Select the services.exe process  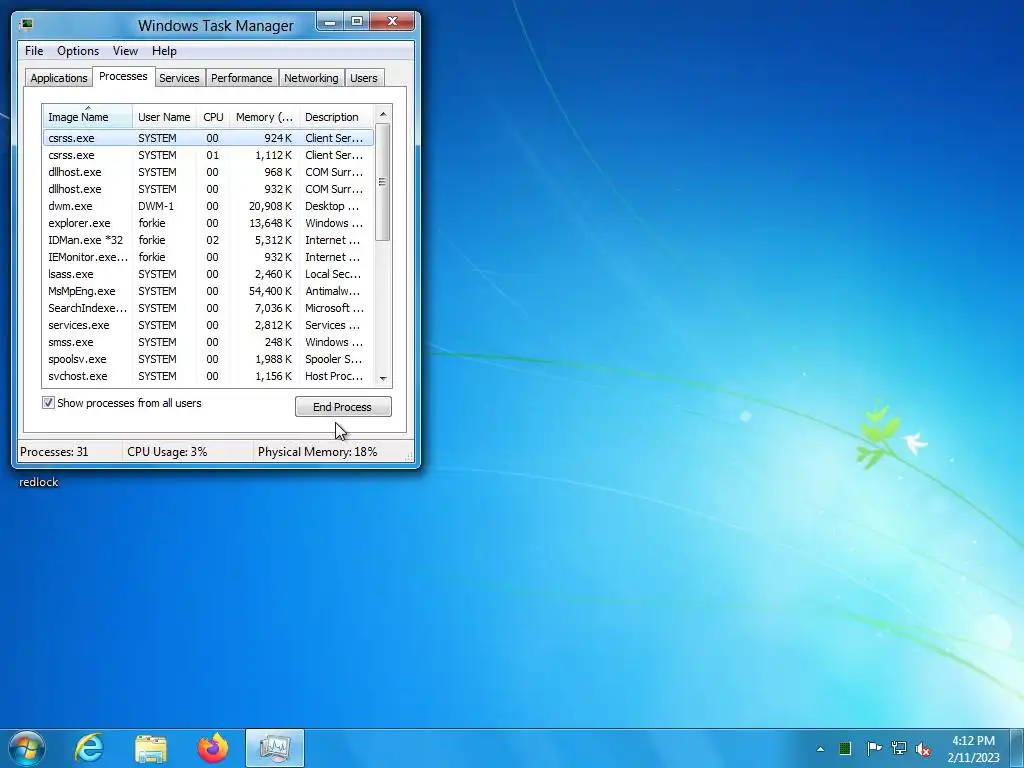point(208,325)
